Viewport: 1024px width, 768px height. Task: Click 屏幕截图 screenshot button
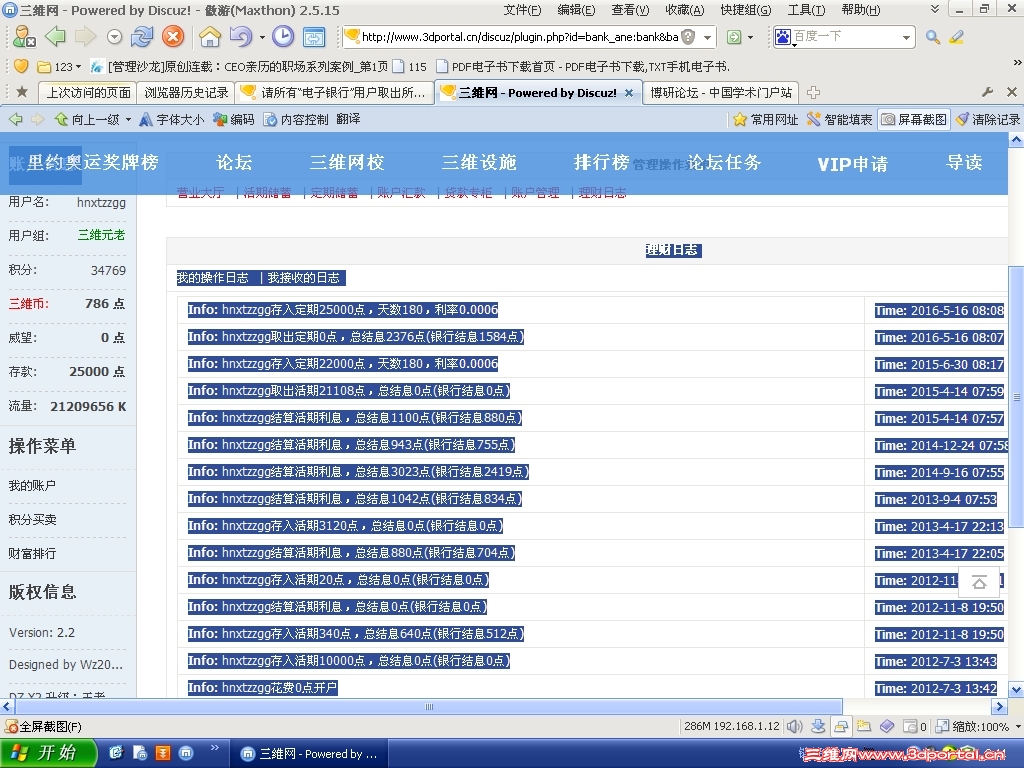(914, 120)
